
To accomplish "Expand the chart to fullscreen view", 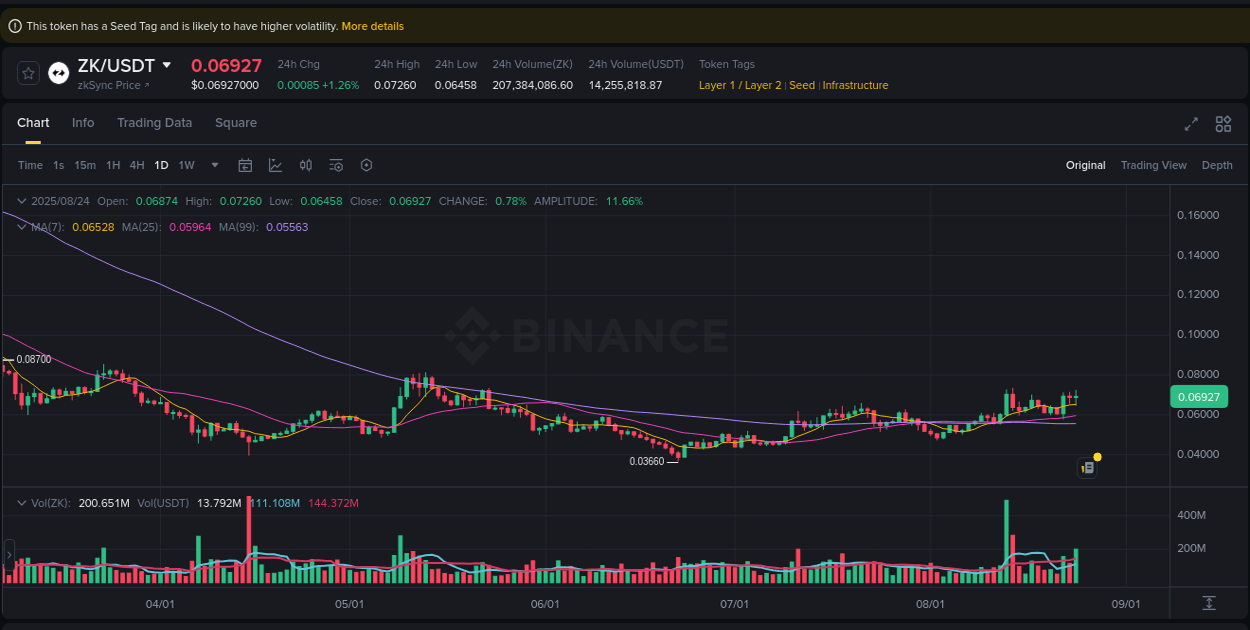I will point(1190,124).
